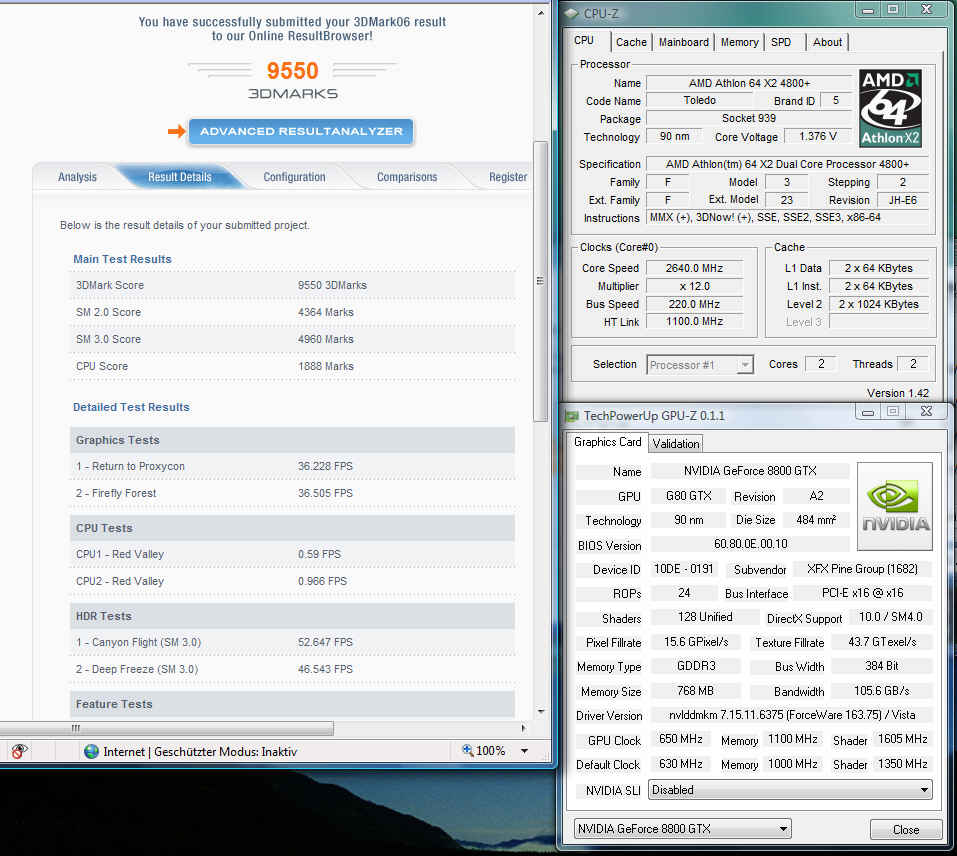Click the scroll down arrow in browser
957x856 pixels.
click(541, 711)
